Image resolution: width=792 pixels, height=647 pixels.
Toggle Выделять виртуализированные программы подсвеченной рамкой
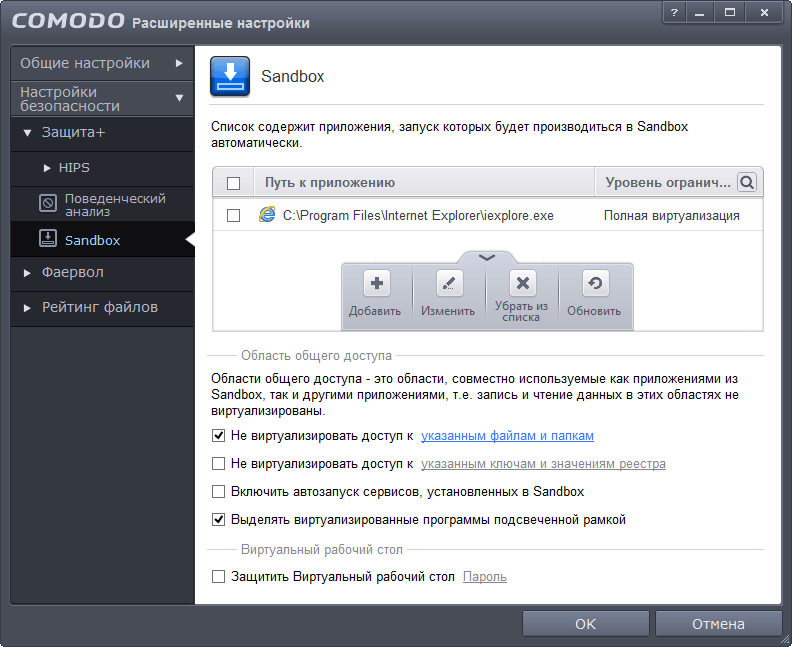click(x=218, y=519)
